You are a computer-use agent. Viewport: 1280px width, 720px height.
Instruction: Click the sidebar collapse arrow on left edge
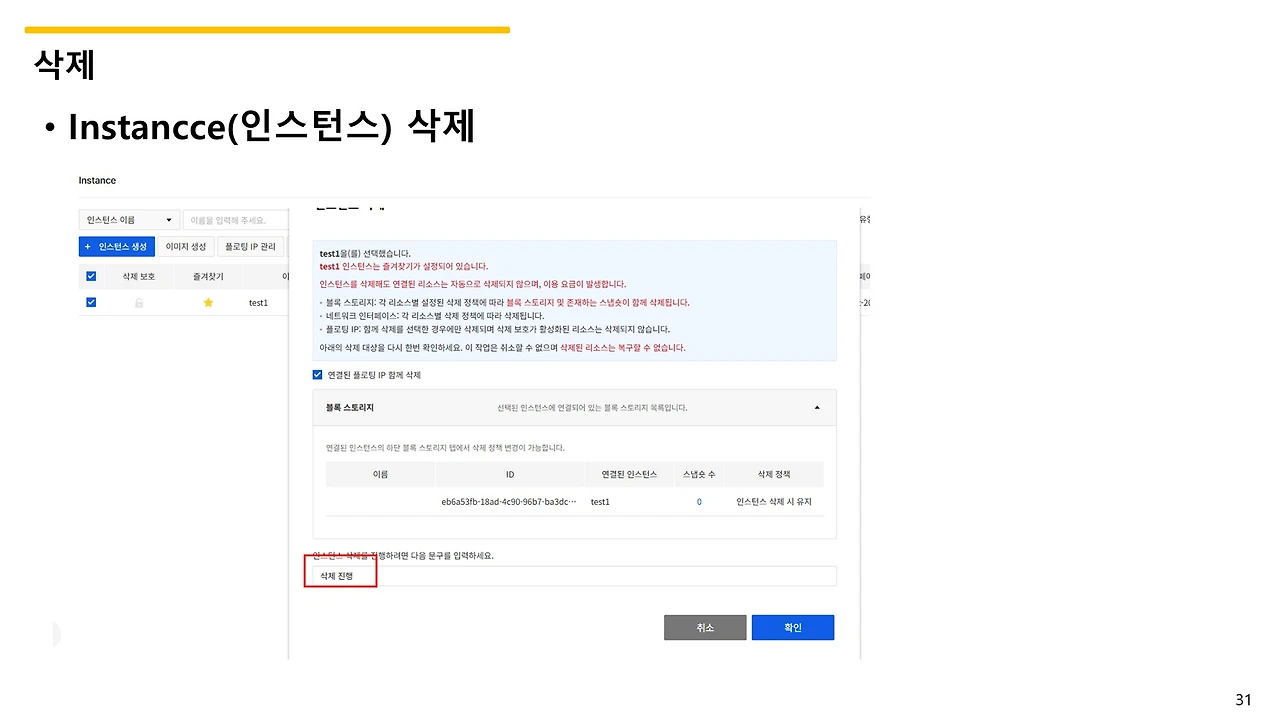56,634
